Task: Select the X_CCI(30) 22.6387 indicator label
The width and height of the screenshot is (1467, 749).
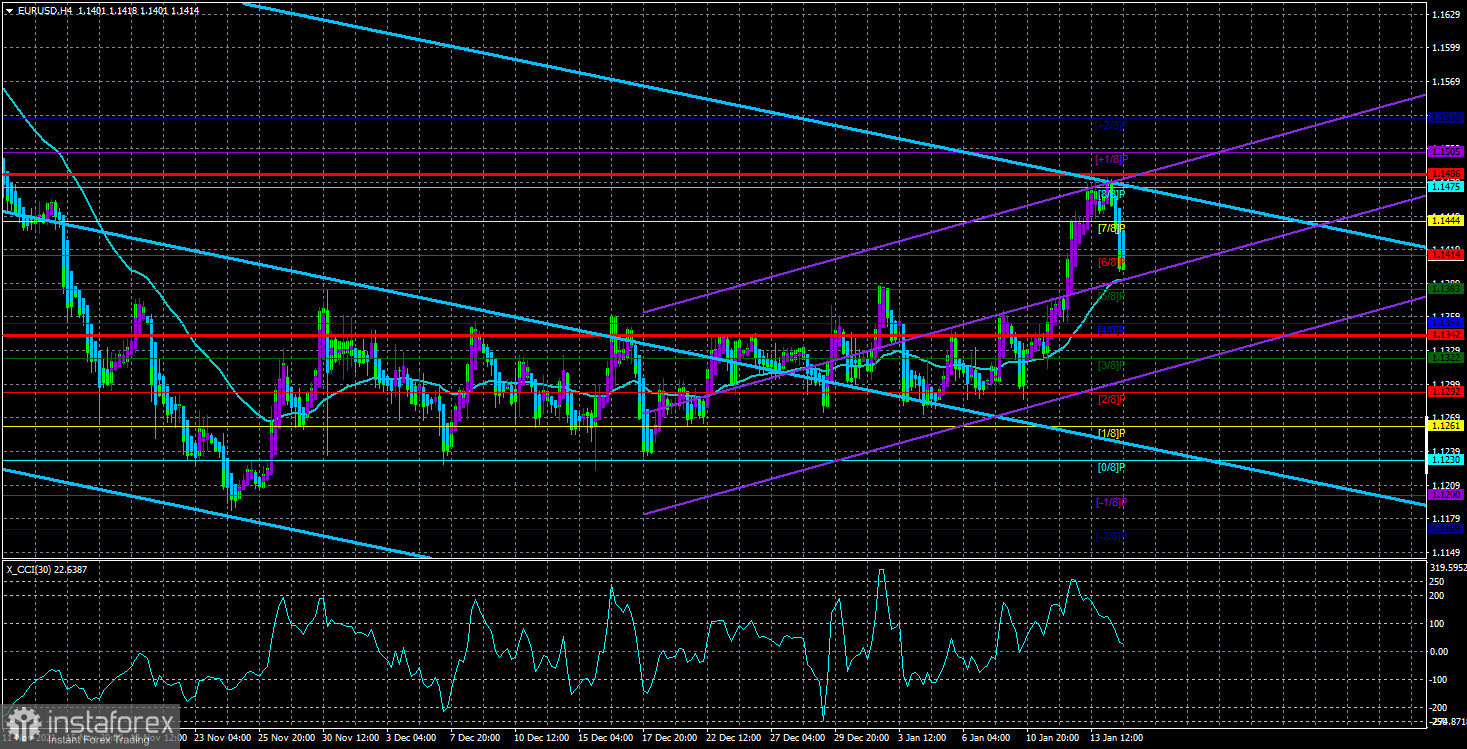Action: (x=48, y=570)
